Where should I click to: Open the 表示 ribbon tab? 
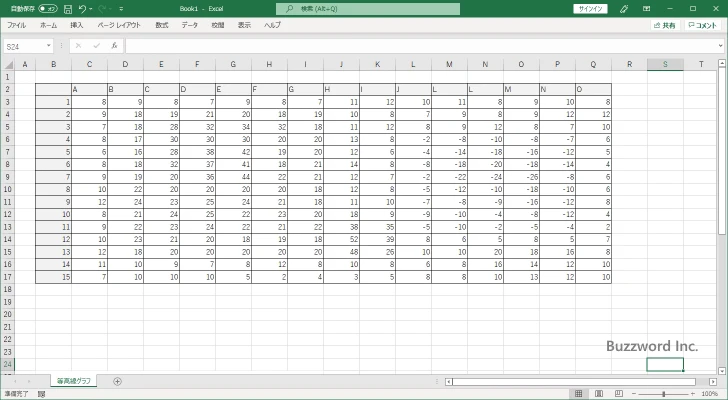[244, 25]
